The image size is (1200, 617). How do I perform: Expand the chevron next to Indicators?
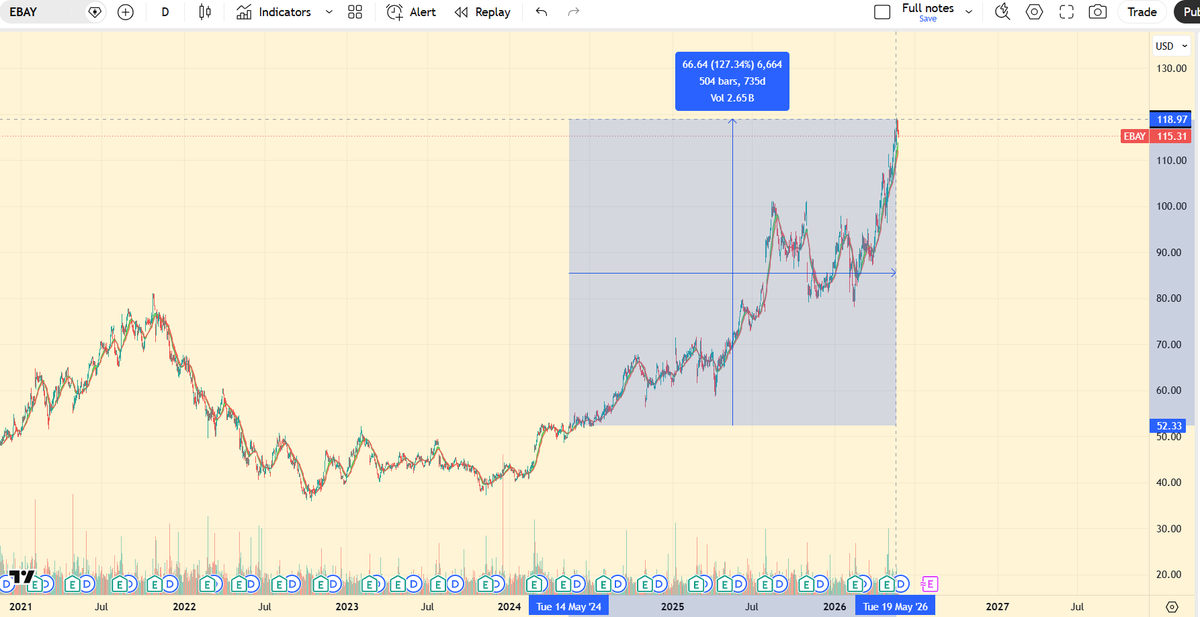coord(328,12)
